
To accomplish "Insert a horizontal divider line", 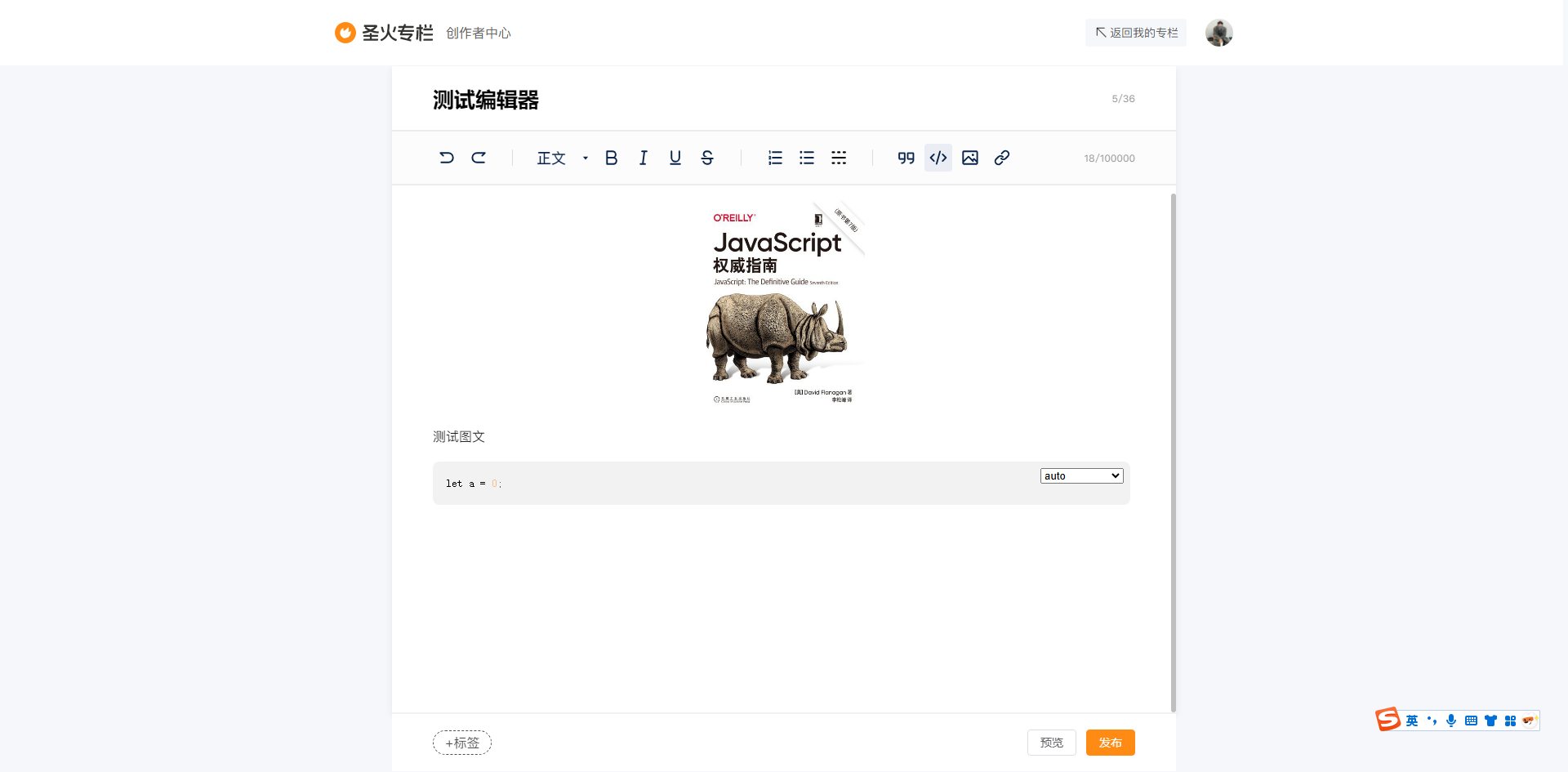I will [x=839, y=158].
